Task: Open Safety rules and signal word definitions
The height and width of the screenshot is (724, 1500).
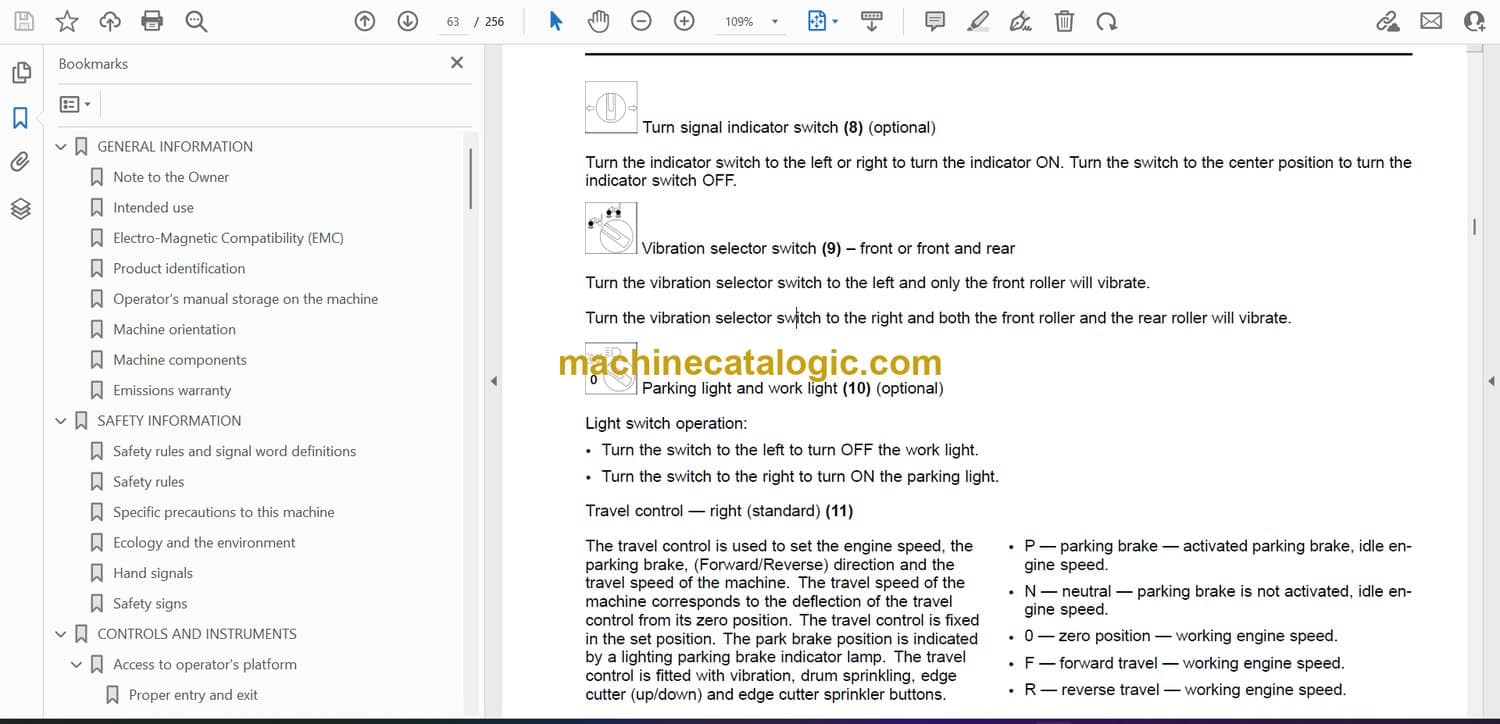Action: point(234,451)
